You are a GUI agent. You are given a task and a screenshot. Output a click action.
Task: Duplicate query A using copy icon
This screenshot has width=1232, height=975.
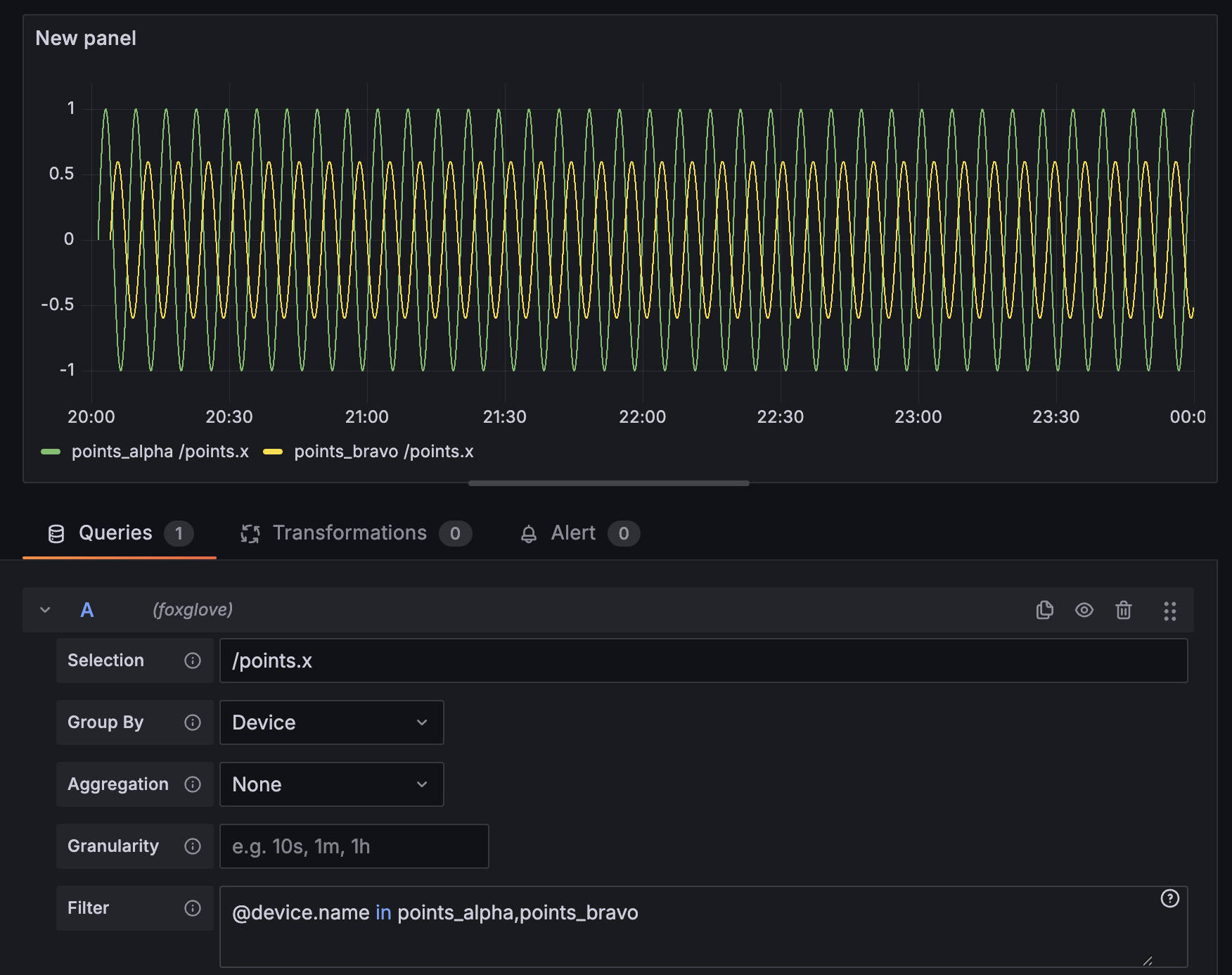[x=1045, y=610]
